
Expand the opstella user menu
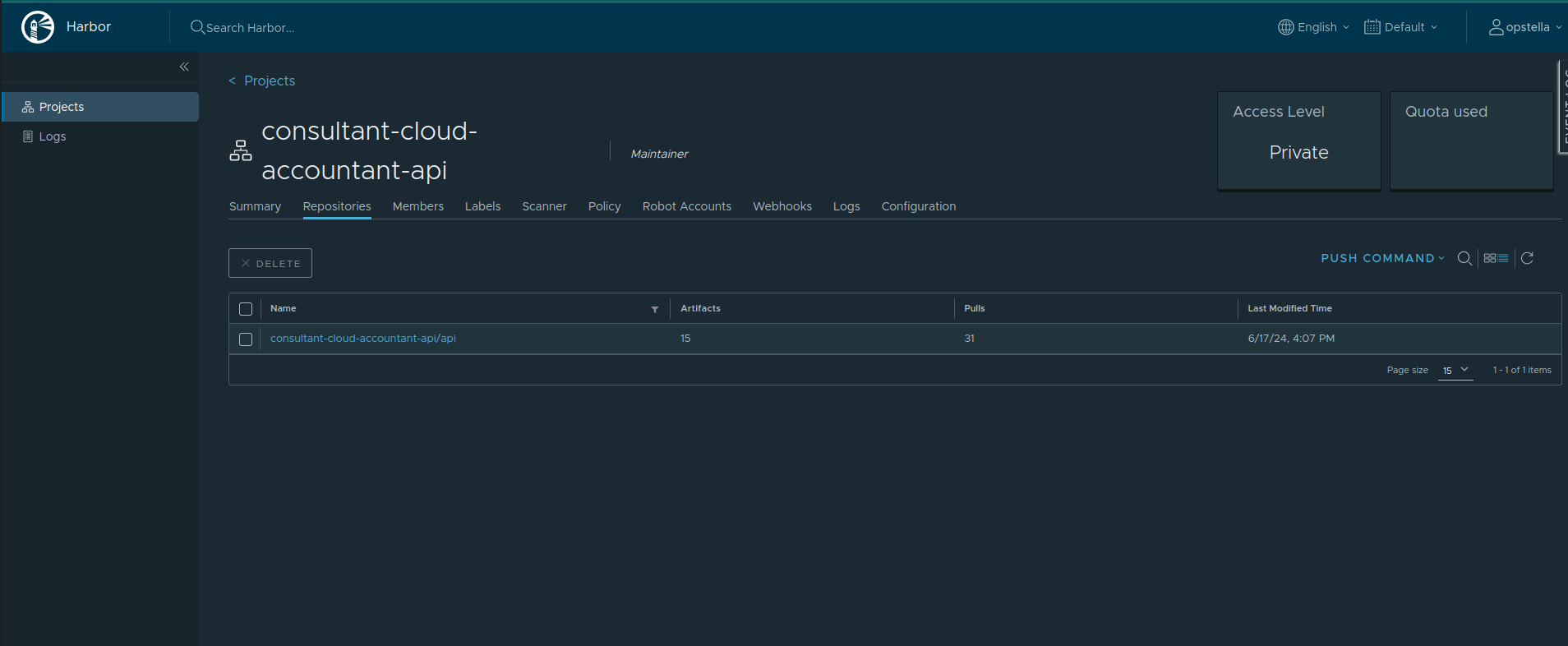(x=1525, y=27)
